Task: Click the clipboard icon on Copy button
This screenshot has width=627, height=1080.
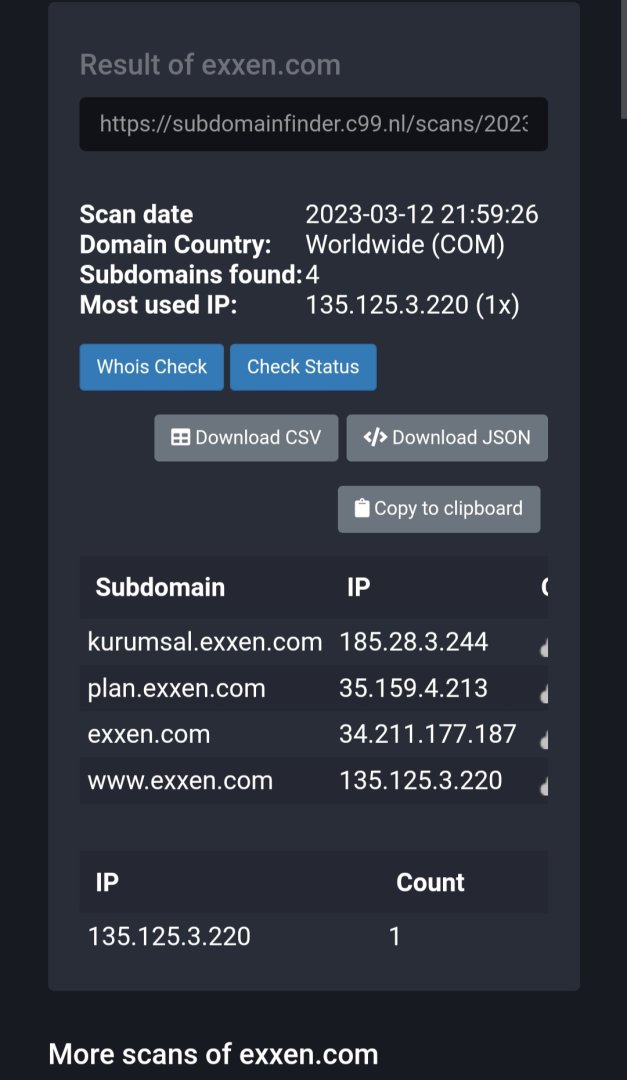Action: click(x=362, y=508)
